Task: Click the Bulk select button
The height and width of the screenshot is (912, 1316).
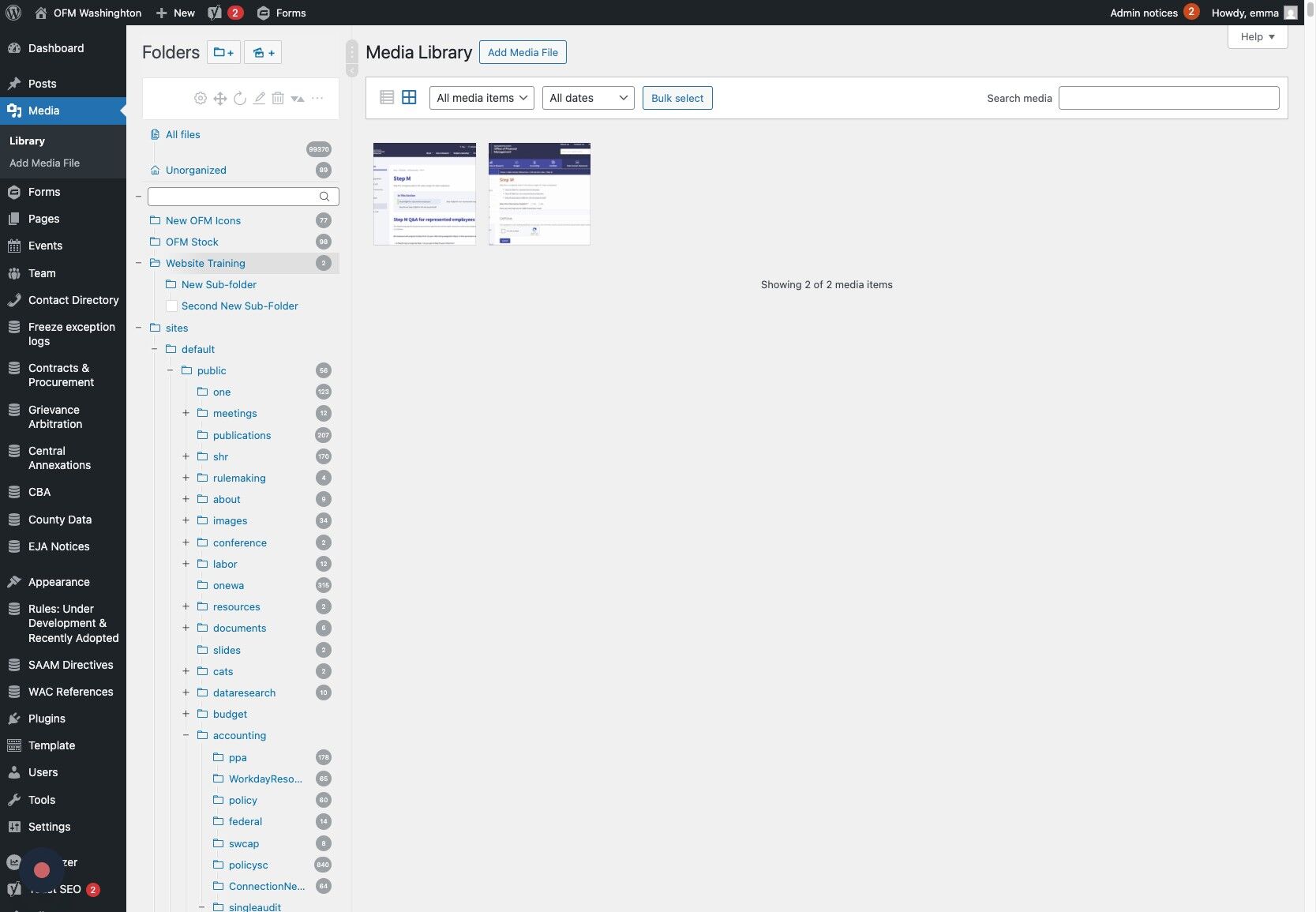Action: point(677,98)
